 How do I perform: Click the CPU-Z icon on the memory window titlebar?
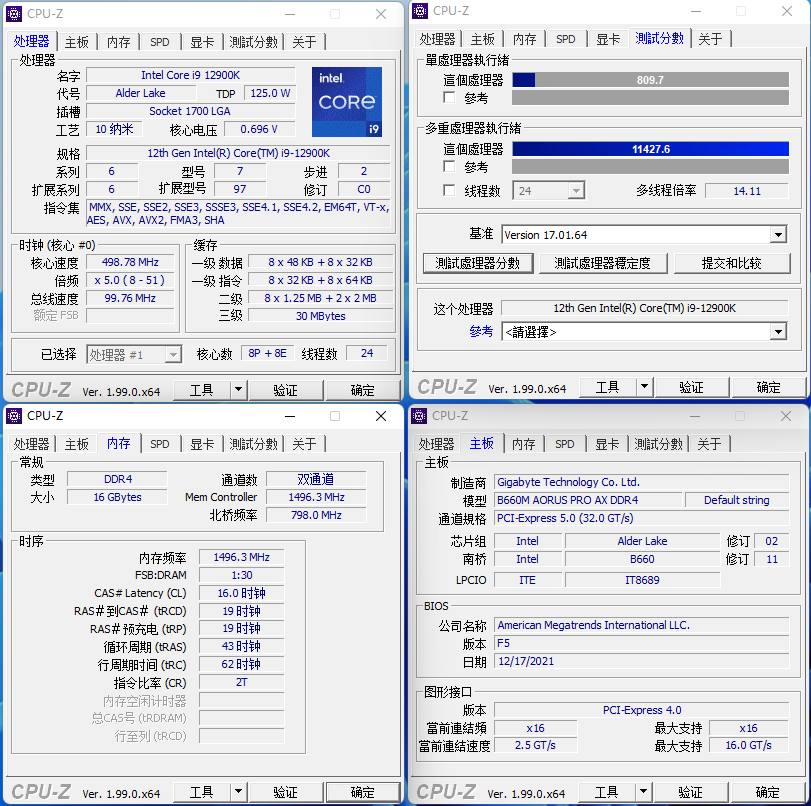point(12,415)
